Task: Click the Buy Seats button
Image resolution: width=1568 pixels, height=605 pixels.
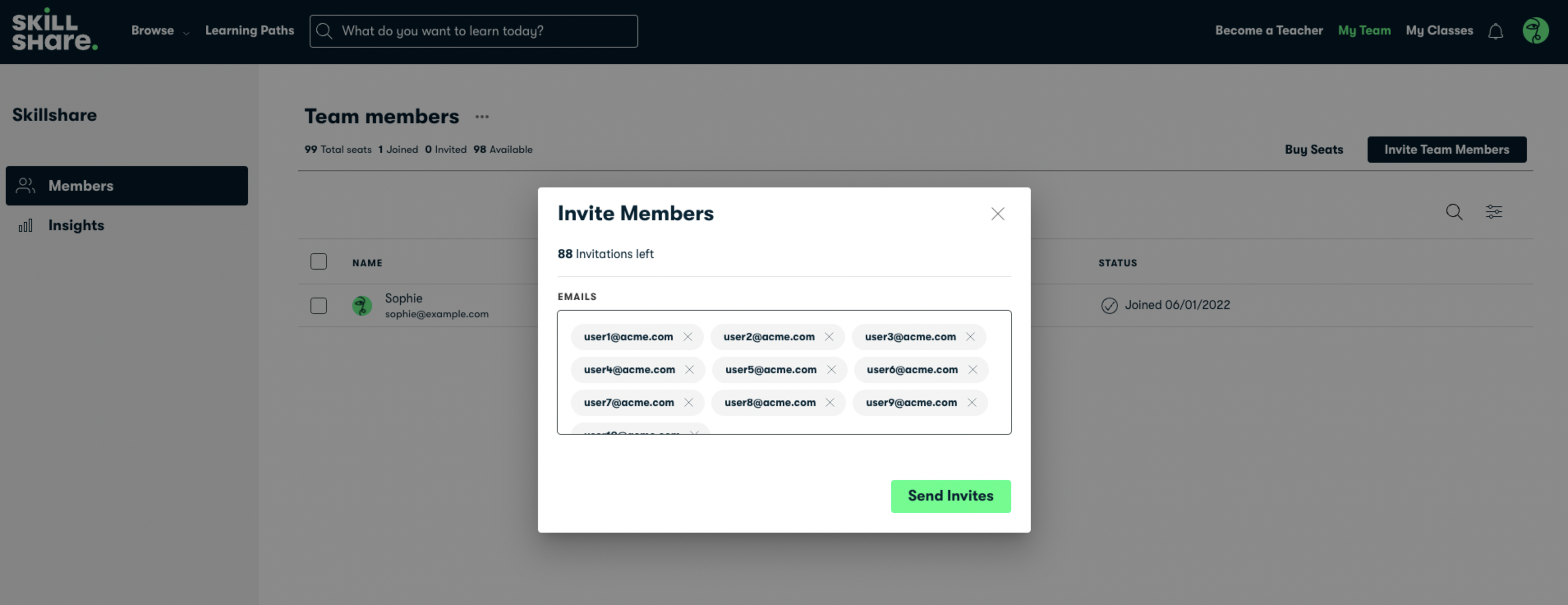Action: pyautogui.click(x=1313, y=149)
